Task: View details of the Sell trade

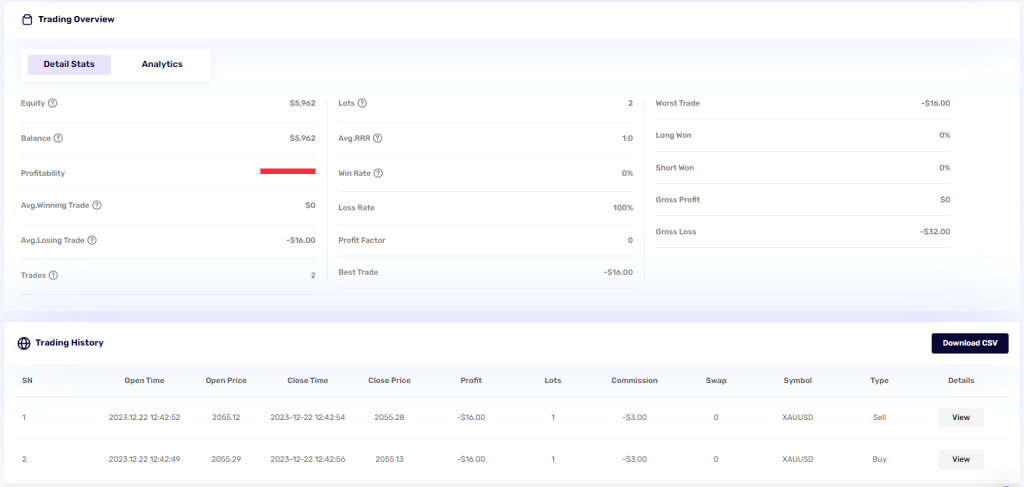Action: pos(961,418)
